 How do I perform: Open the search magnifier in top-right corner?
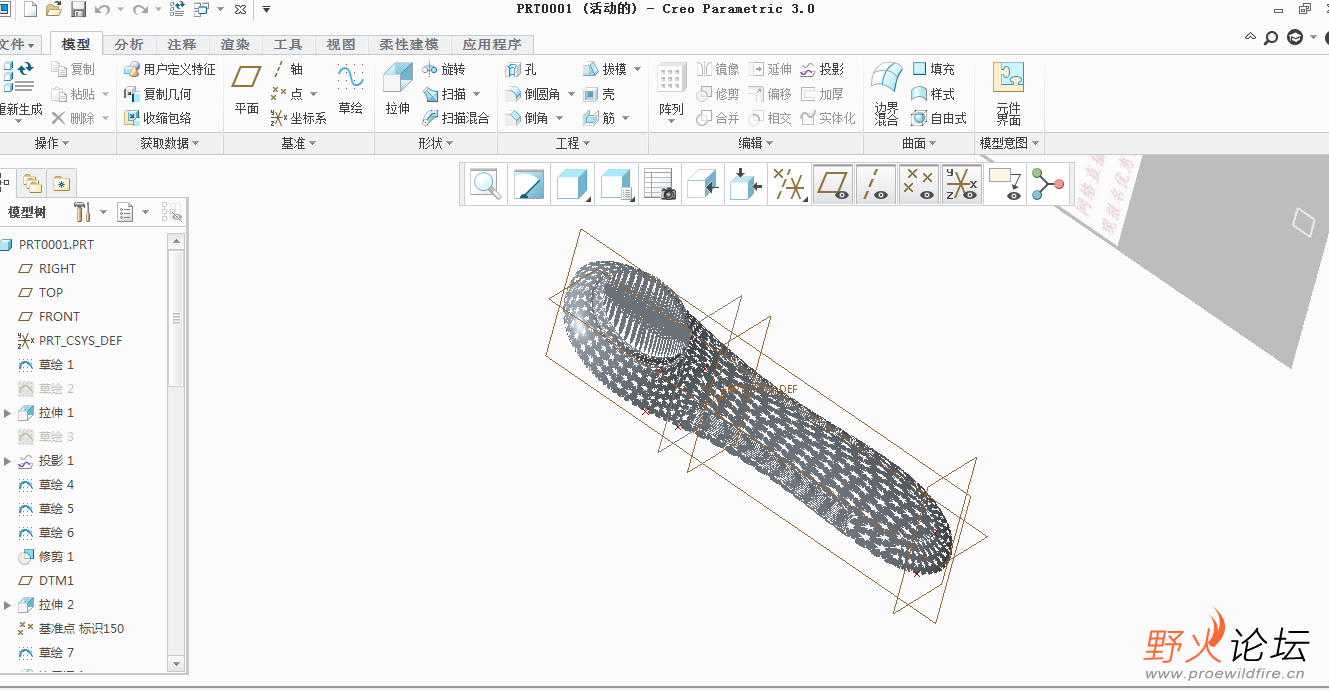coord(1271,38)
